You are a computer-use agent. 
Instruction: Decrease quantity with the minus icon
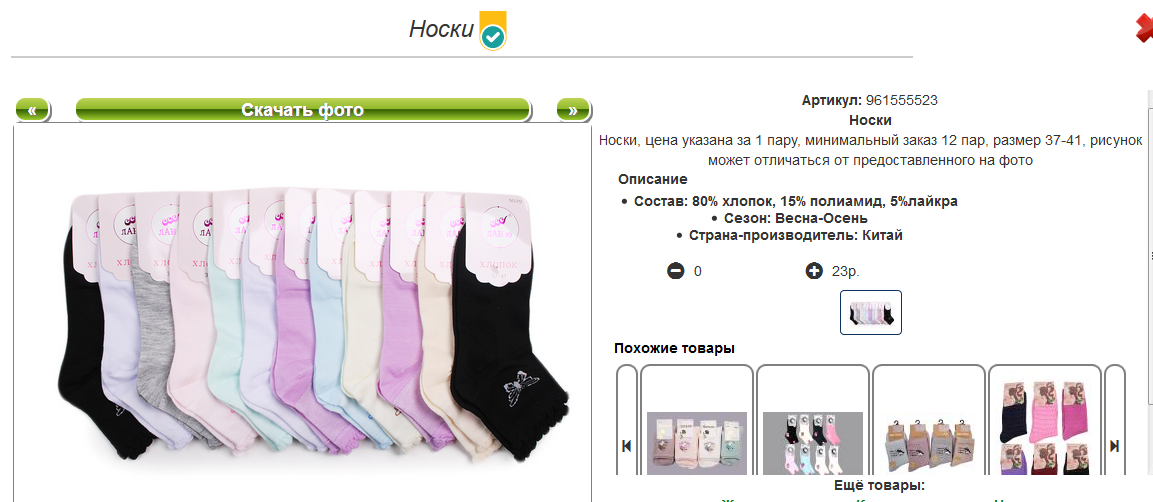pos(675,271)
